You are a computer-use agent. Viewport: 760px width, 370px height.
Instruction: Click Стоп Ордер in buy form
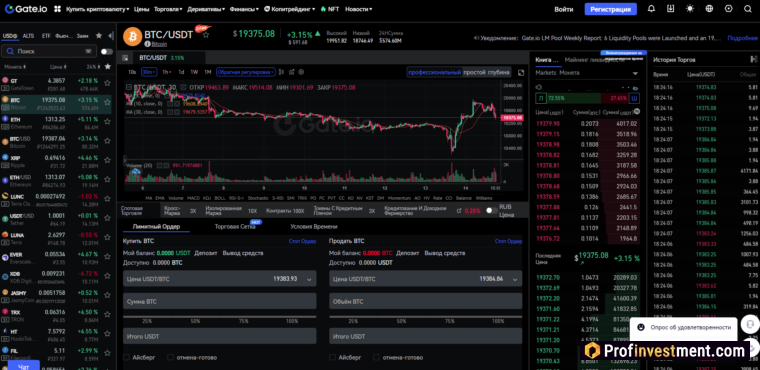coord(302,241)
